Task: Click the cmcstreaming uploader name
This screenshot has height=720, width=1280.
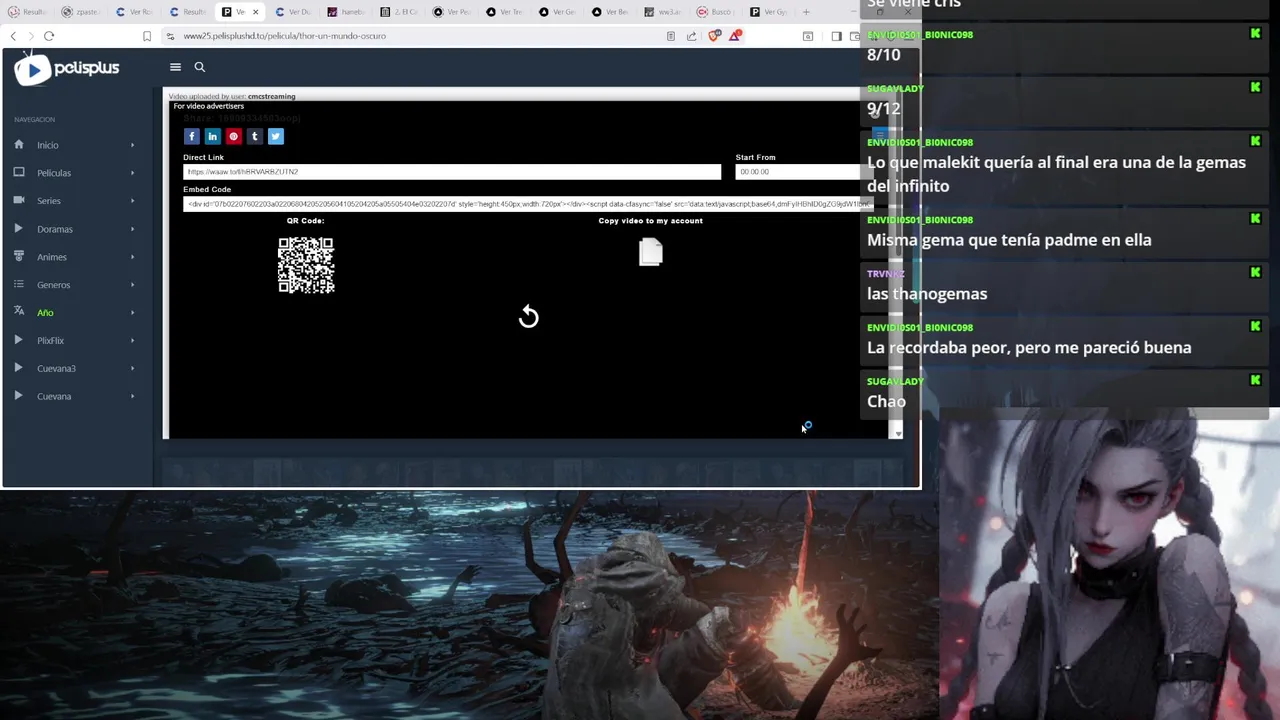Action: click(x=272, y=96)
